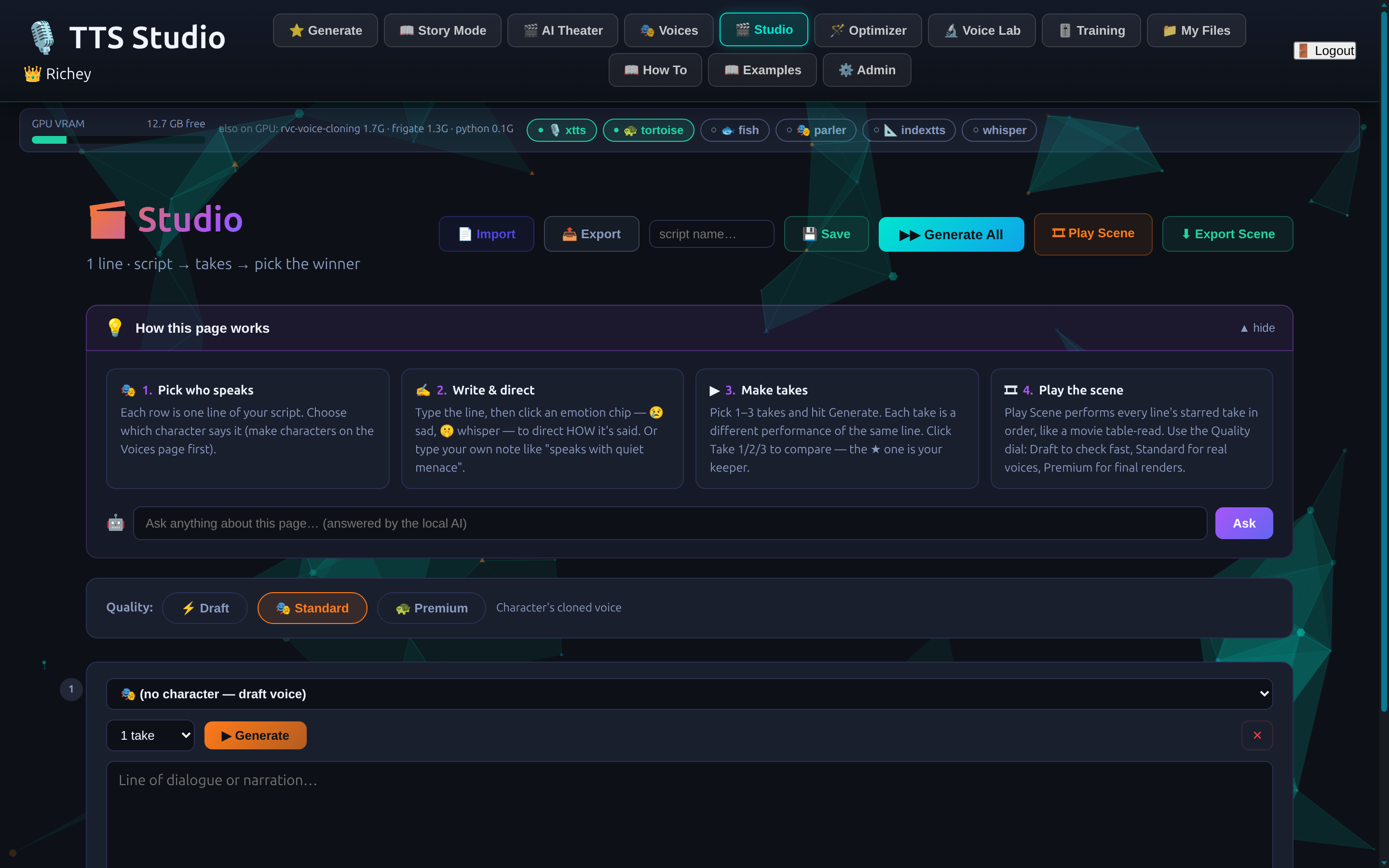The height and width of the screenshot is (868, 1389).
Task: Toggle the fish engine chip
Action: pyautogui.click(x=735, y=130)
